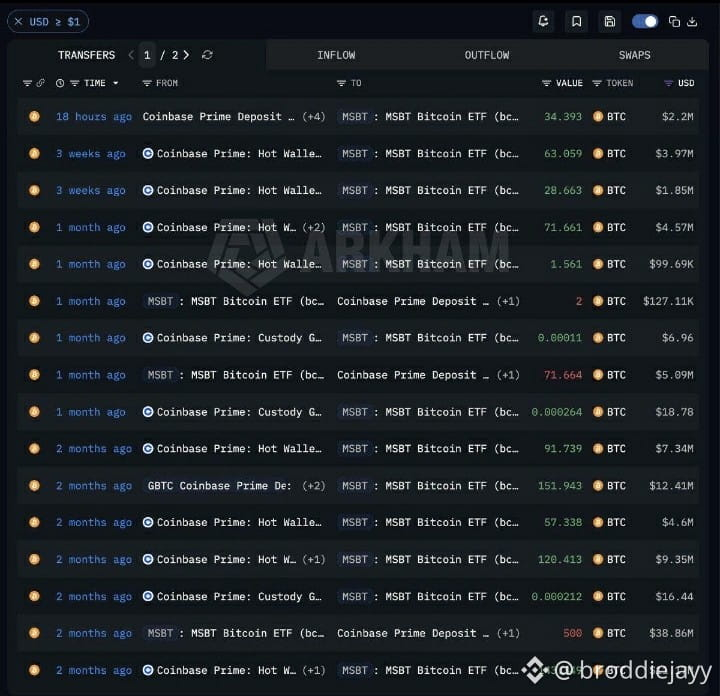The height and width of the screenshot is (696, 720).
Task: Switch to the OUTFLOW tab
Action: pos(487,55)
